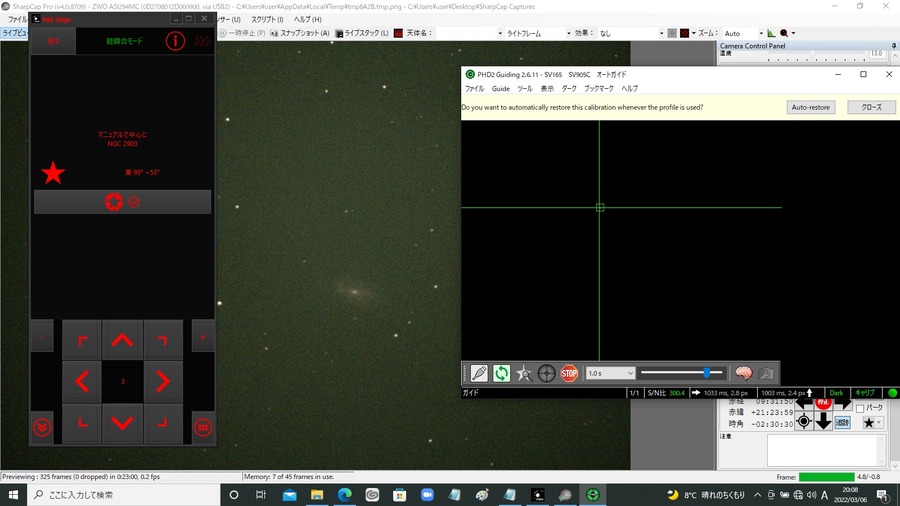This screenshot has height=506, width=900.
Task: Click taskbar search box ここに入力して検索
Action: point(124,495)
